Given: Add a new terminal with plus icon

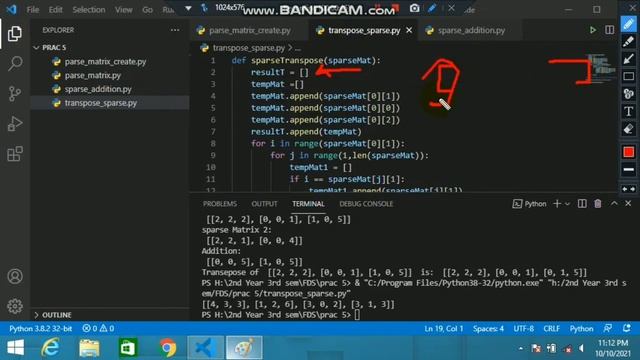Looking at the screenshot, I should point(557,204).
